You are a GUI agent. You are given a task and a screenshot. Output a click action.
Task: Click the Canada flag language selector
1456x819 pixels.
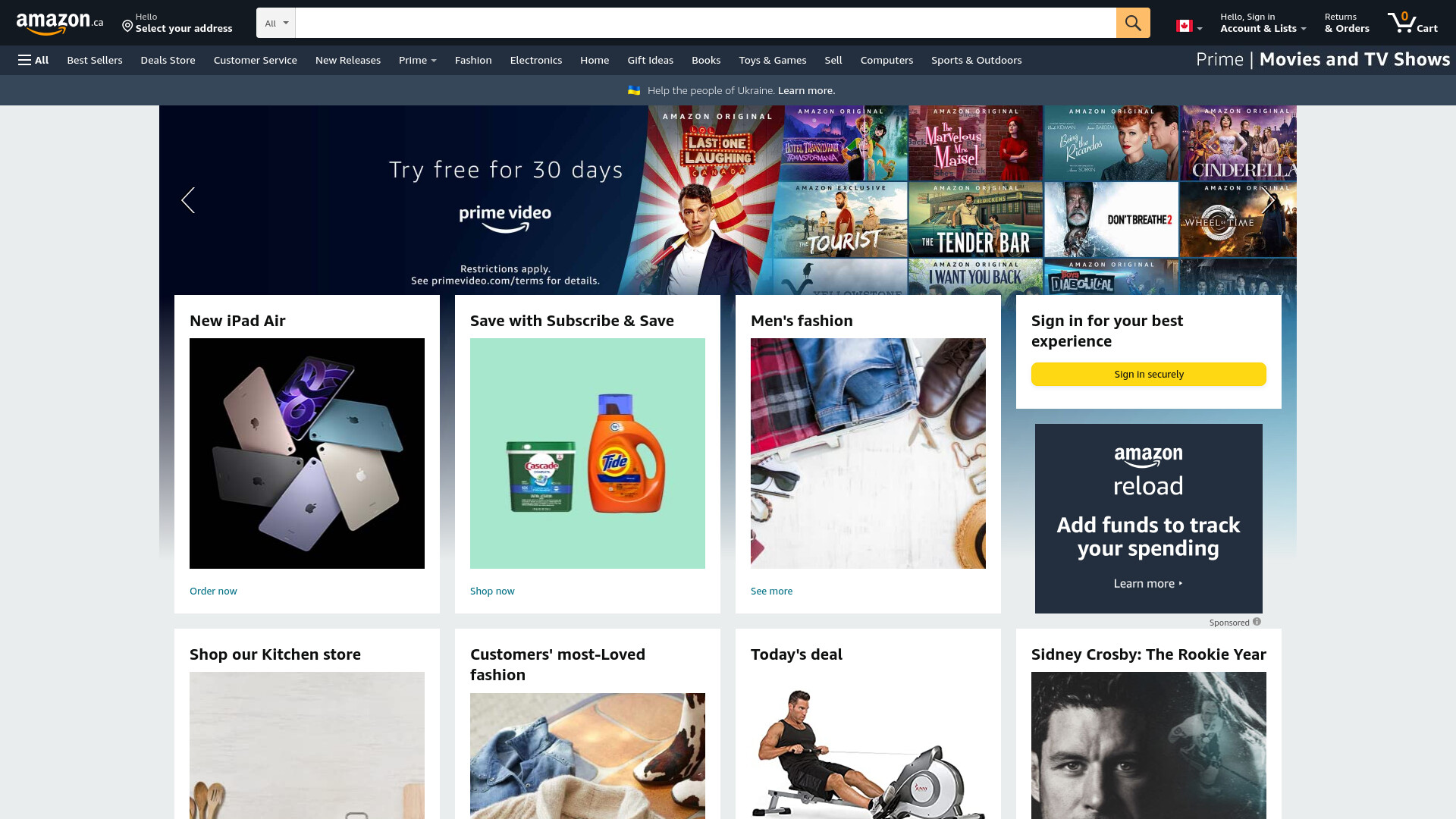pos(1188,27)
